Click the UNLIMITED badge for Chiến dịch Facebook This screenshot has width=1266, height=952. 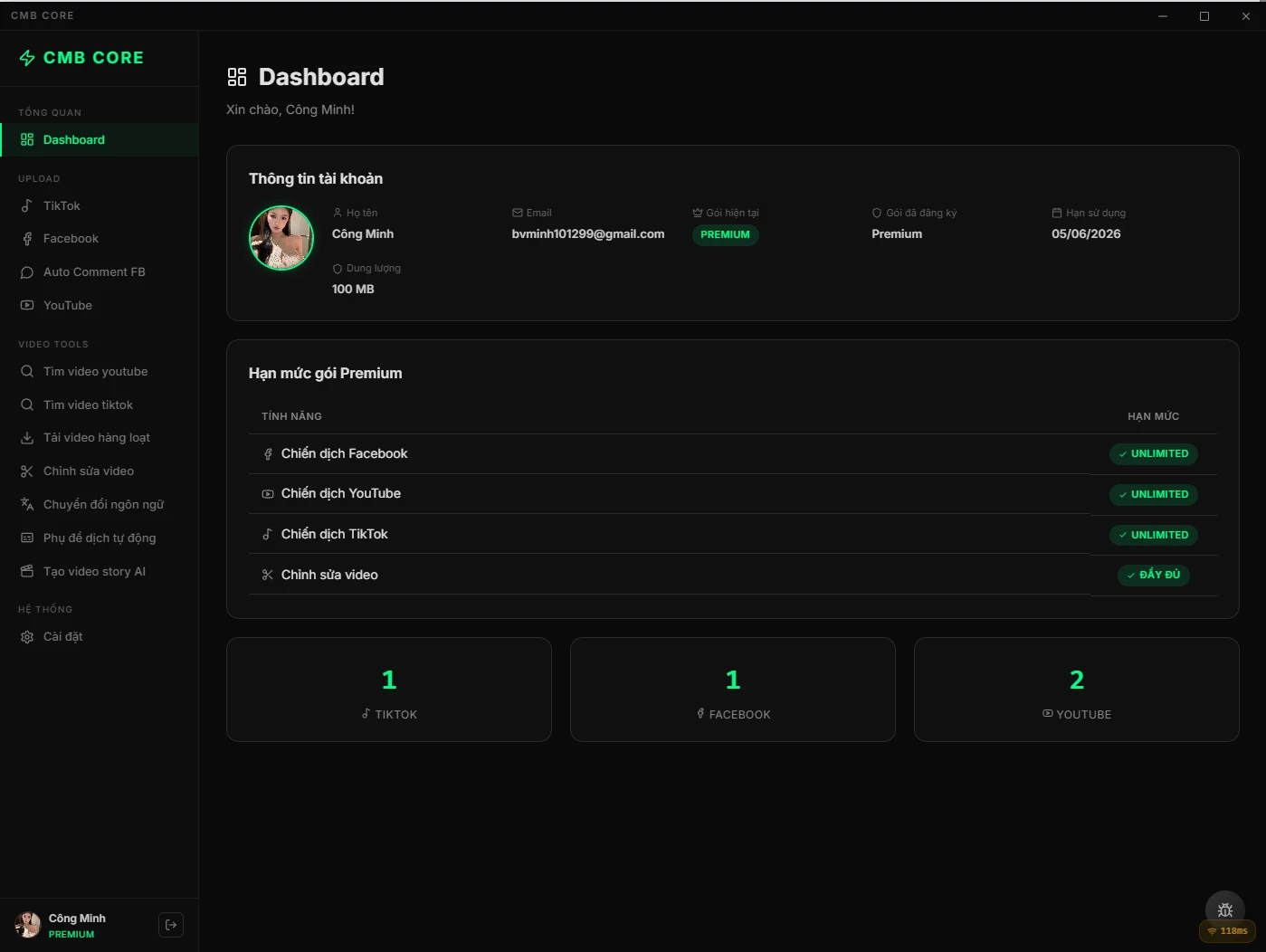coord(1153,454)
